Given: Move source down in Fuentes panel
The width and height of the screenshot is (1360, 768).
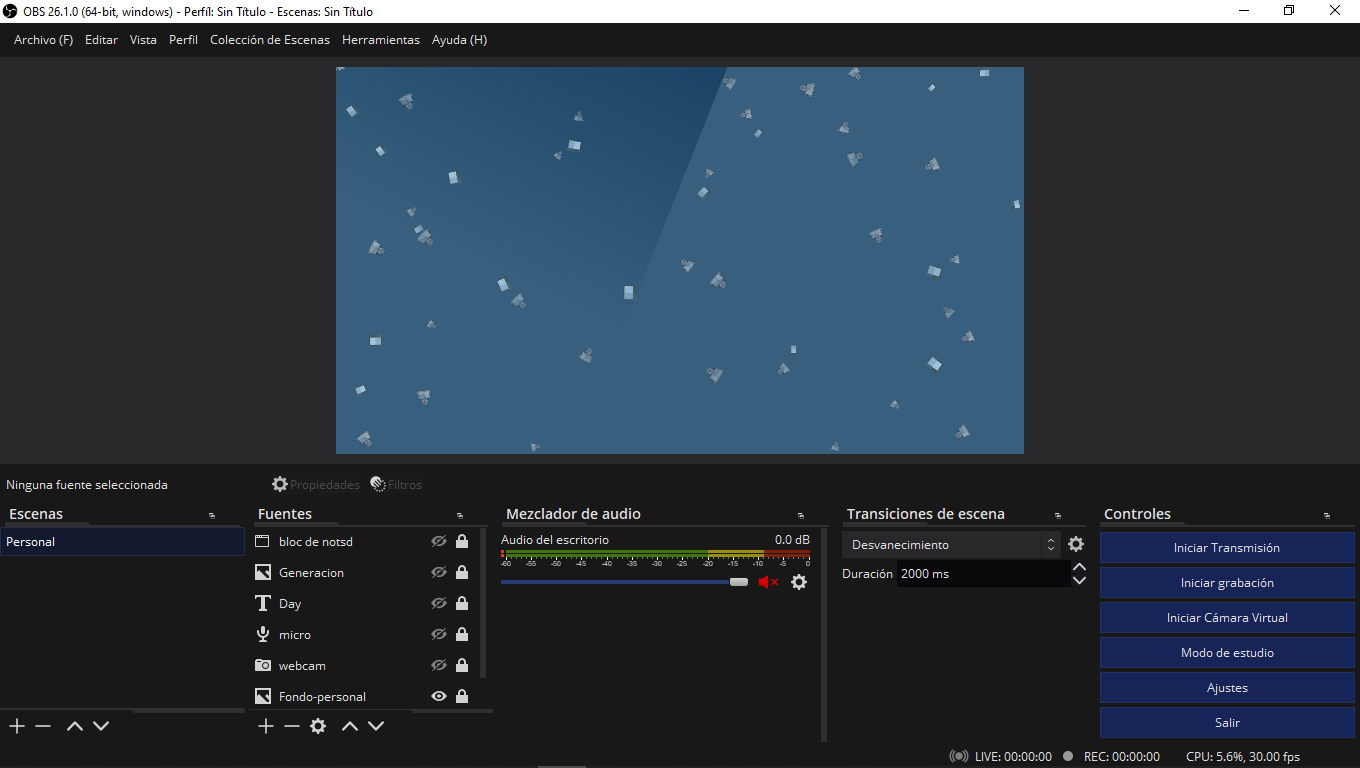Looking at the screenshot, I should tap(375, 726).
